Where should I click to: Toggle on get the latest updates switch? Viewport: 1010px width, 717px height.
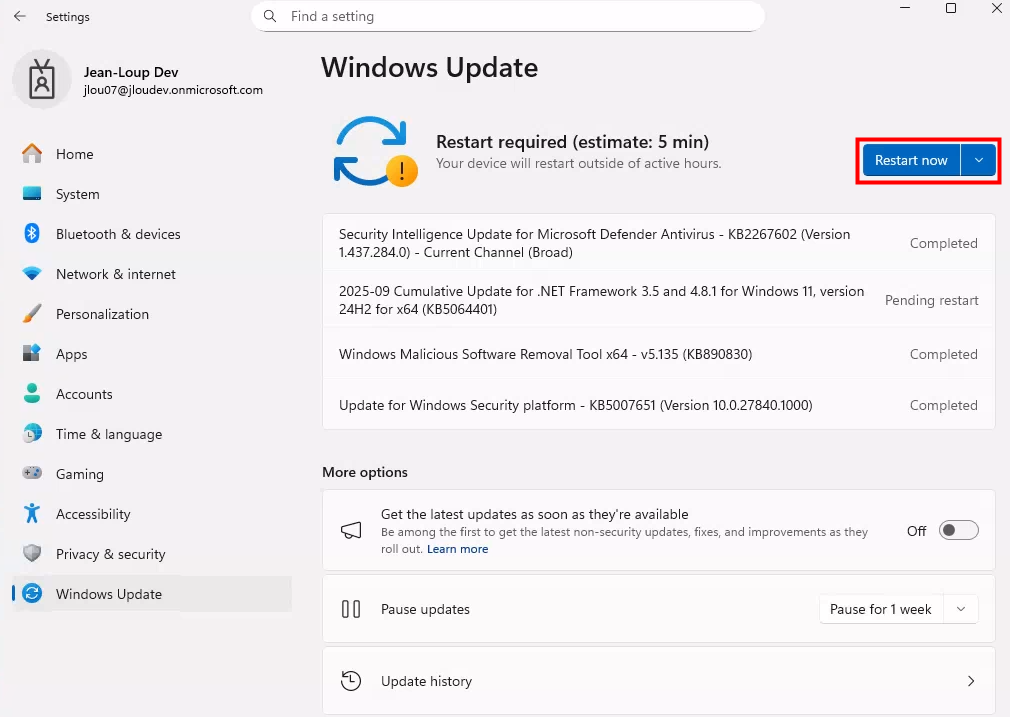point(958,531)
